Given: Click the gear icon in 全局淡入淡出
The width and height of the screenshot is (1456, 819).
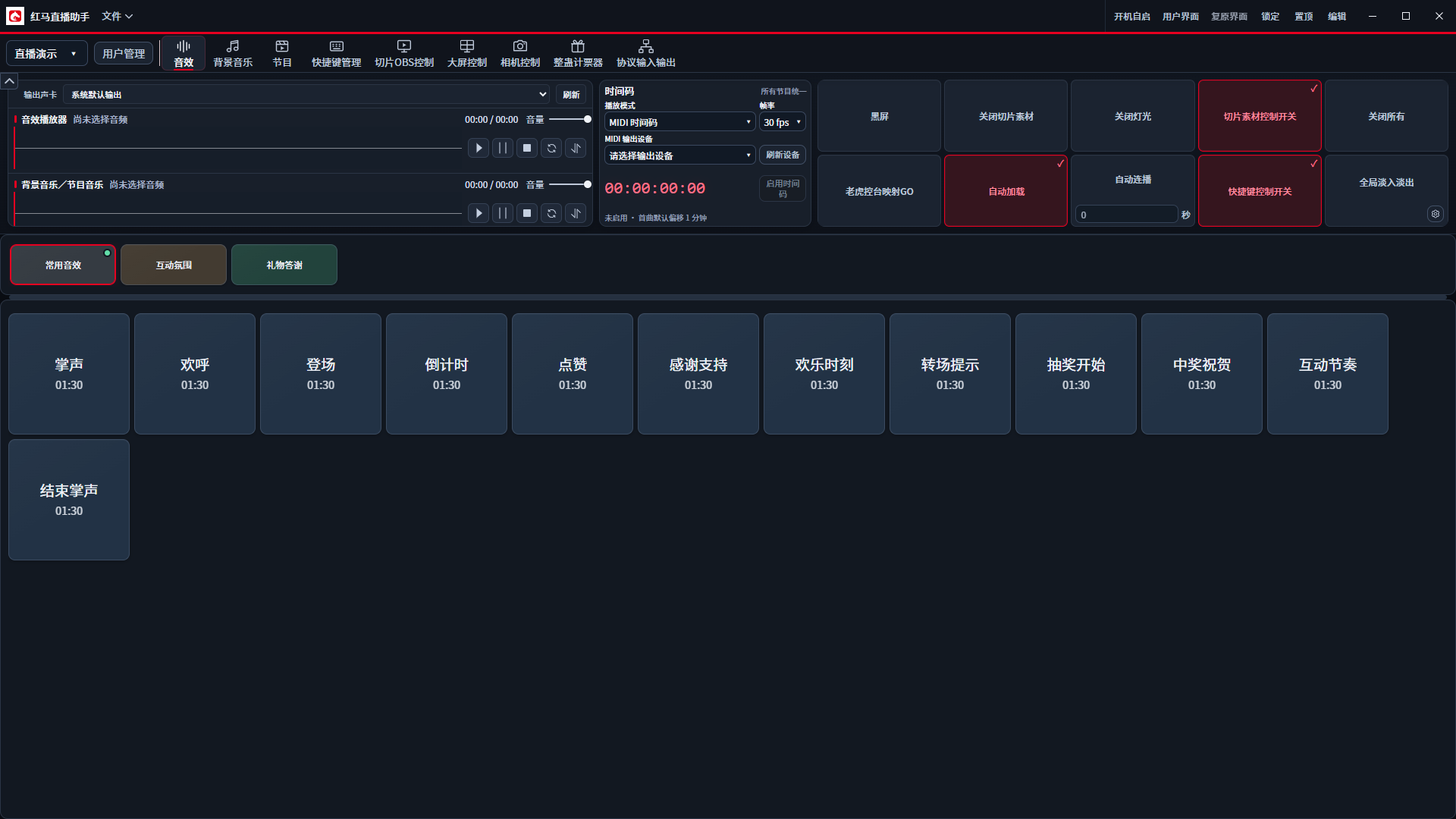Looking at the screenshot, I should (1435, 214).
